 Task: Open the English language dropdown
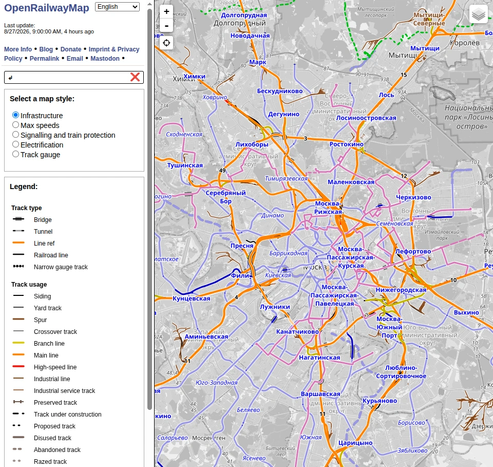(x=117, y=7)
